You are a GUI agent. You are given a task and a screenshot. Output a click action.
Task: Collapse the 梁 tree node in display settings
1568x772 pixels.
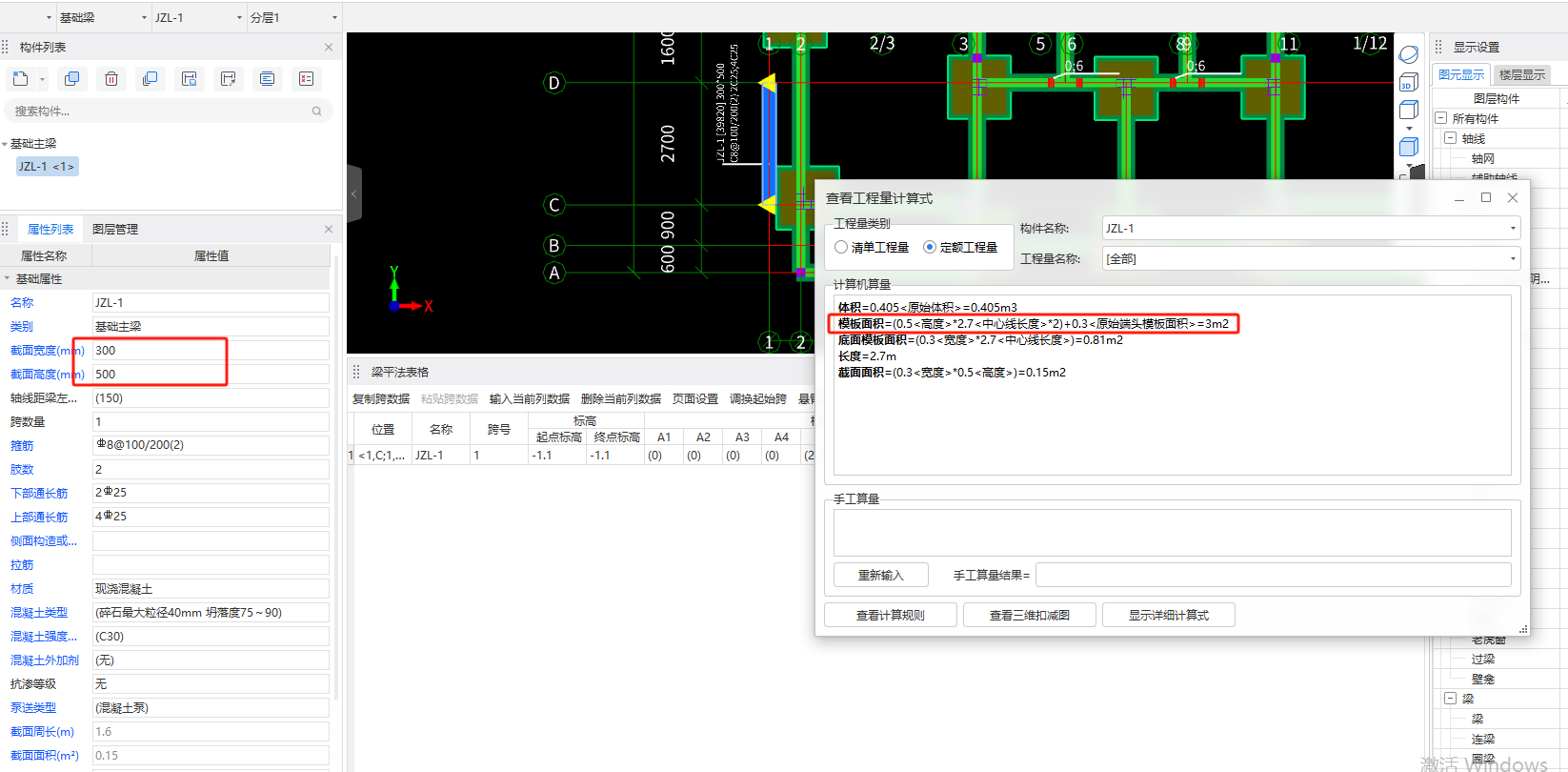coord(1450,699)
